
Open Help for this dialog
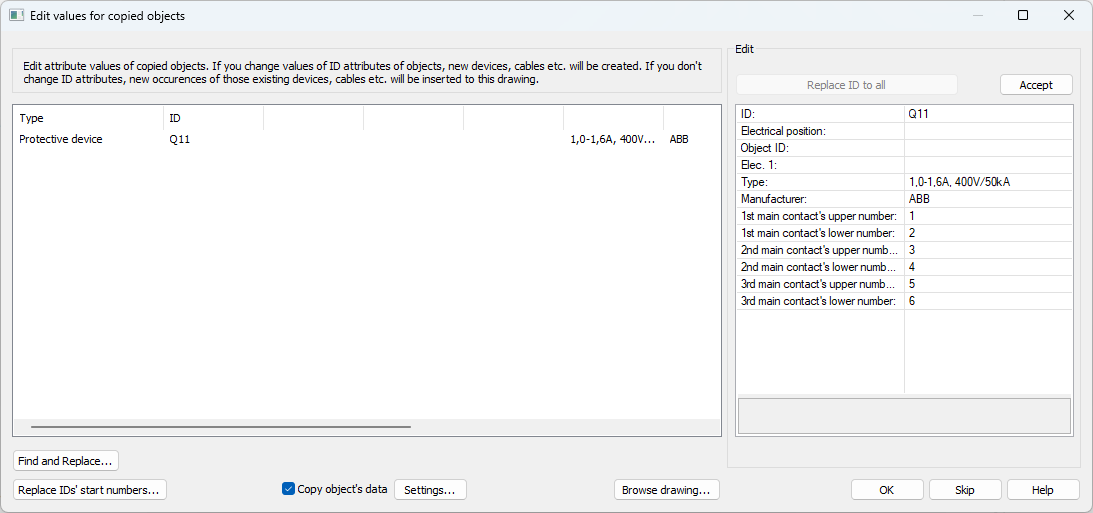tap(1042, 490)
